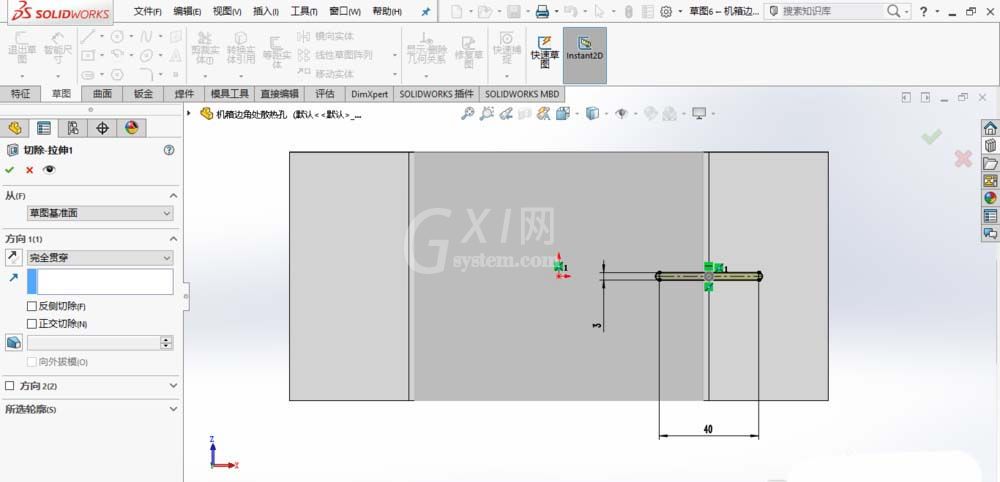The image size is (1000, 482).
Task: Open the 视图 menu
Action: [227, 11]
